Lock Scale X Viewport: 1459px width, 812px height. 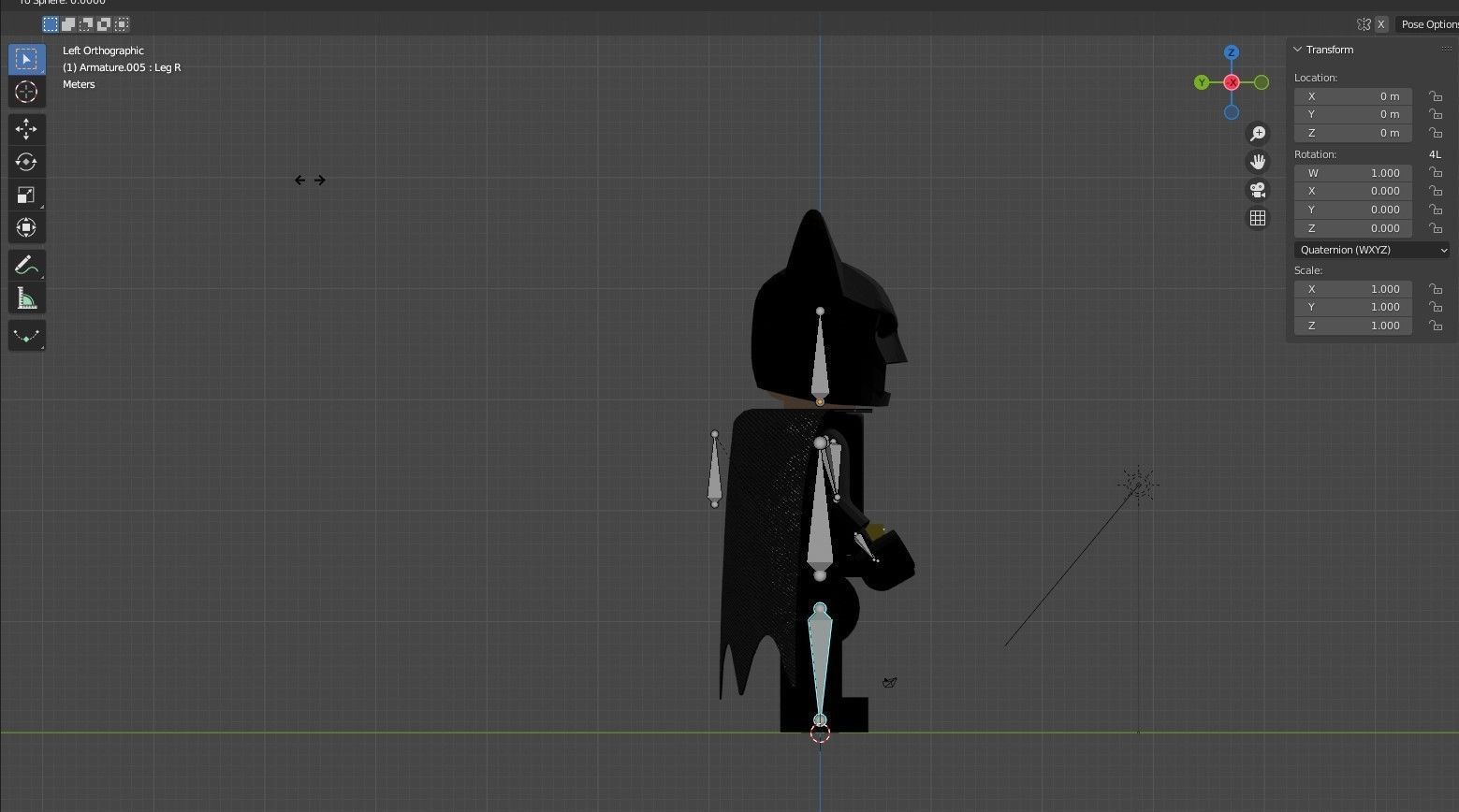(x=1435, y=289)
